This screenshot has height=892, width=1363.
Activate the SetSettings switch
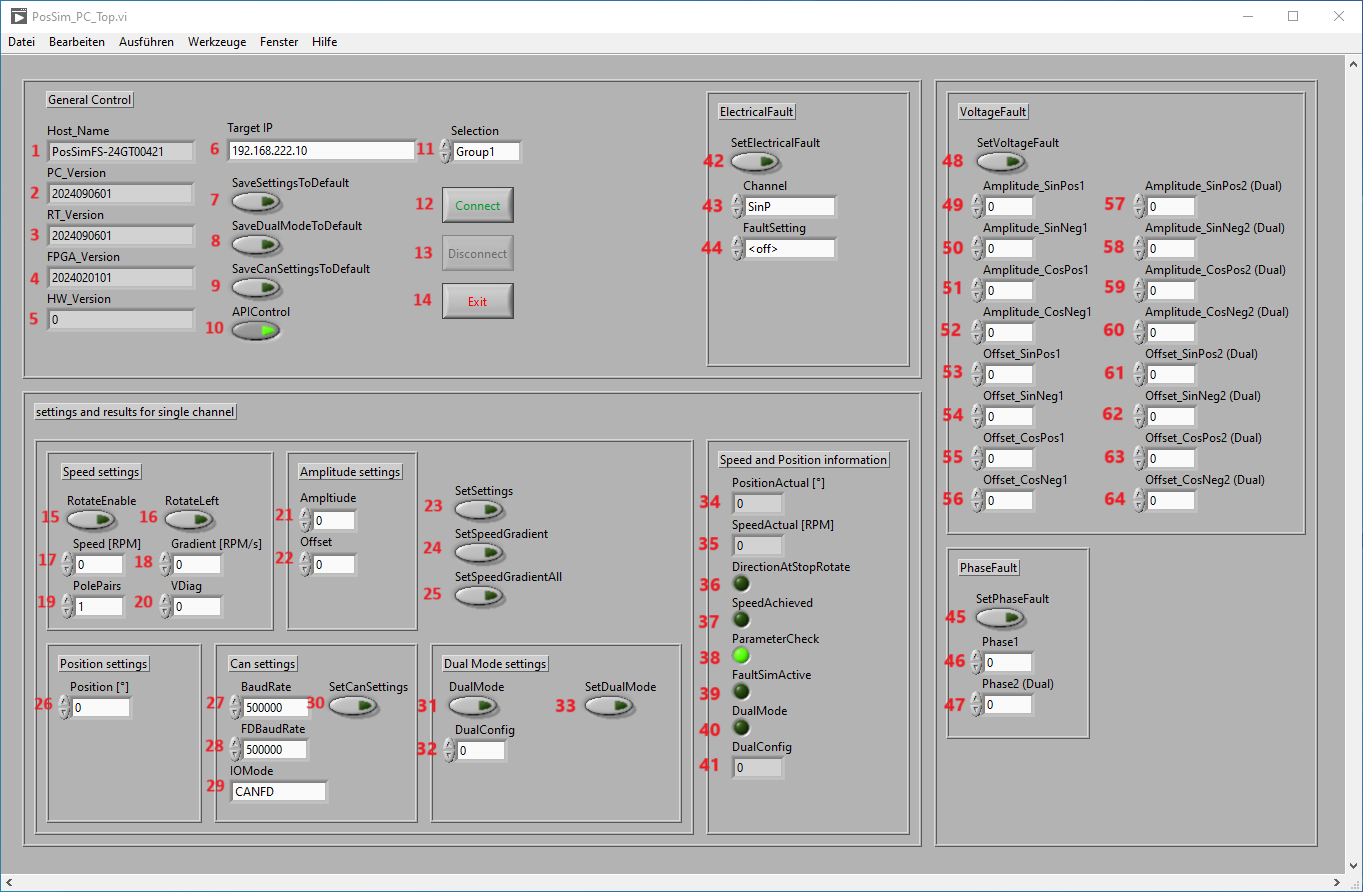479,510
